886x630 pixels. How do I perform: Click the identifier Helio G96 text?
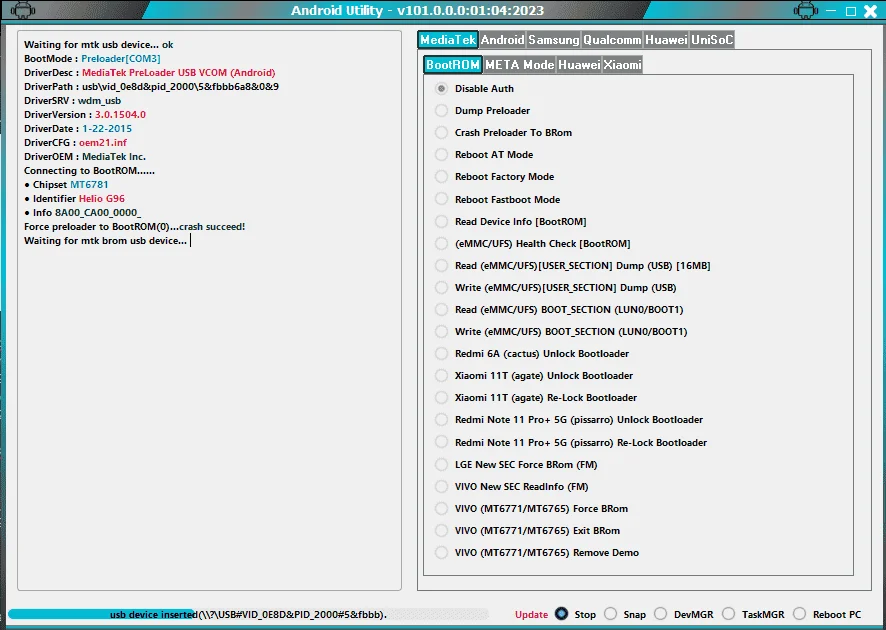[x=102, y=199]
